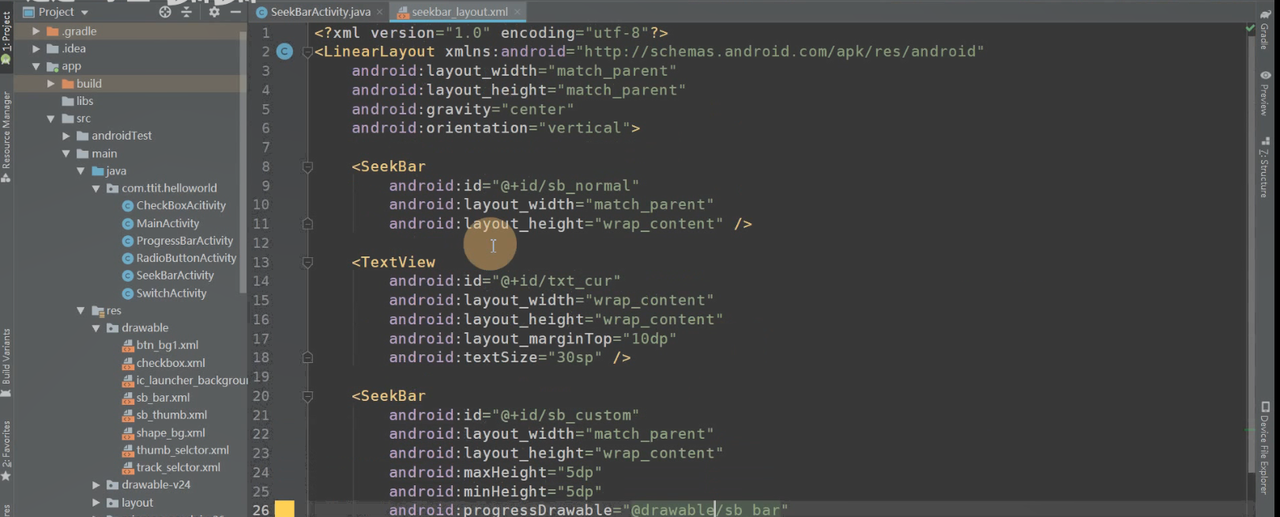Click the green inspection checkmark indicator

pos(1250,29)
